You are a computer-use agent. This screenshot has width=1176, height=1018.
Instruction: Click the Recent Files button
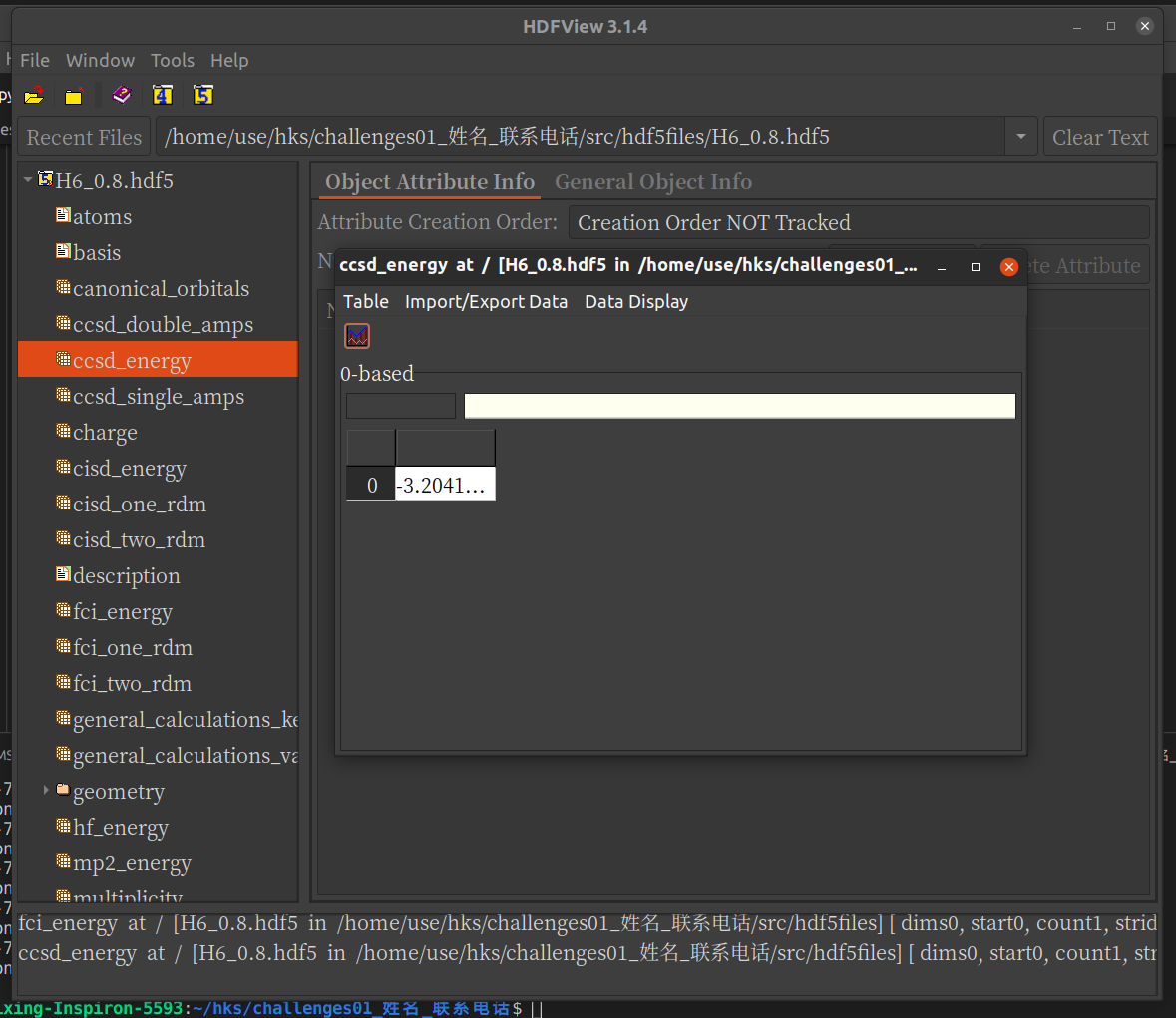(84, 137)
